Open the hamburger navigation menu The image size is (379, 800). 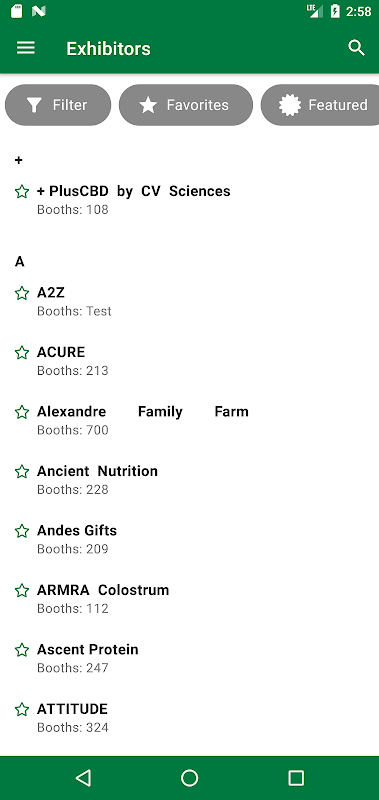coord(26,48)
